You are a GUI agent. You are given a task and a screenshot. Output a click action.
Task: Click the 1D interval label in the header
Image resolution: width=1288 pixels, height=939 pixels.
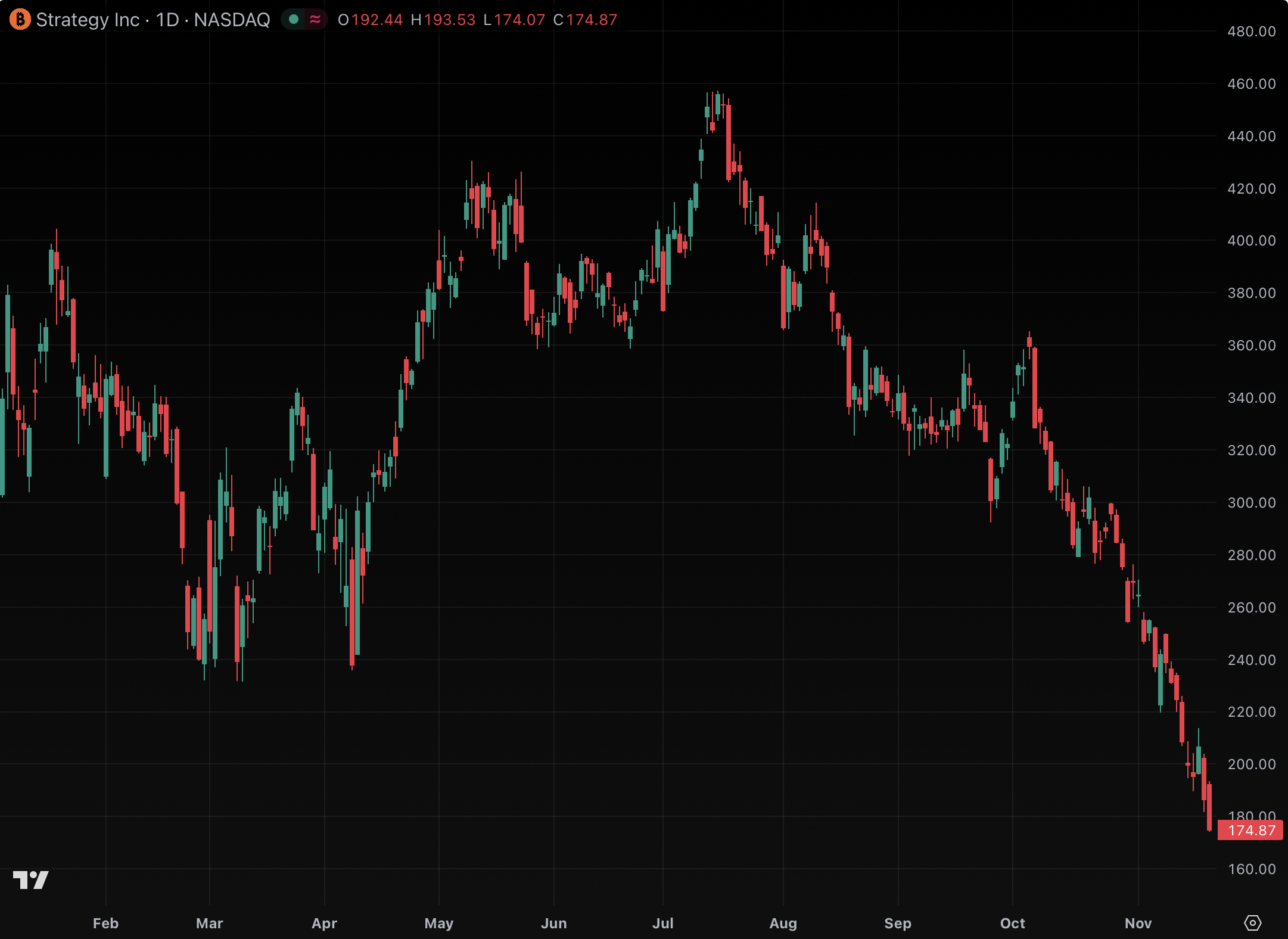[167, 20]
